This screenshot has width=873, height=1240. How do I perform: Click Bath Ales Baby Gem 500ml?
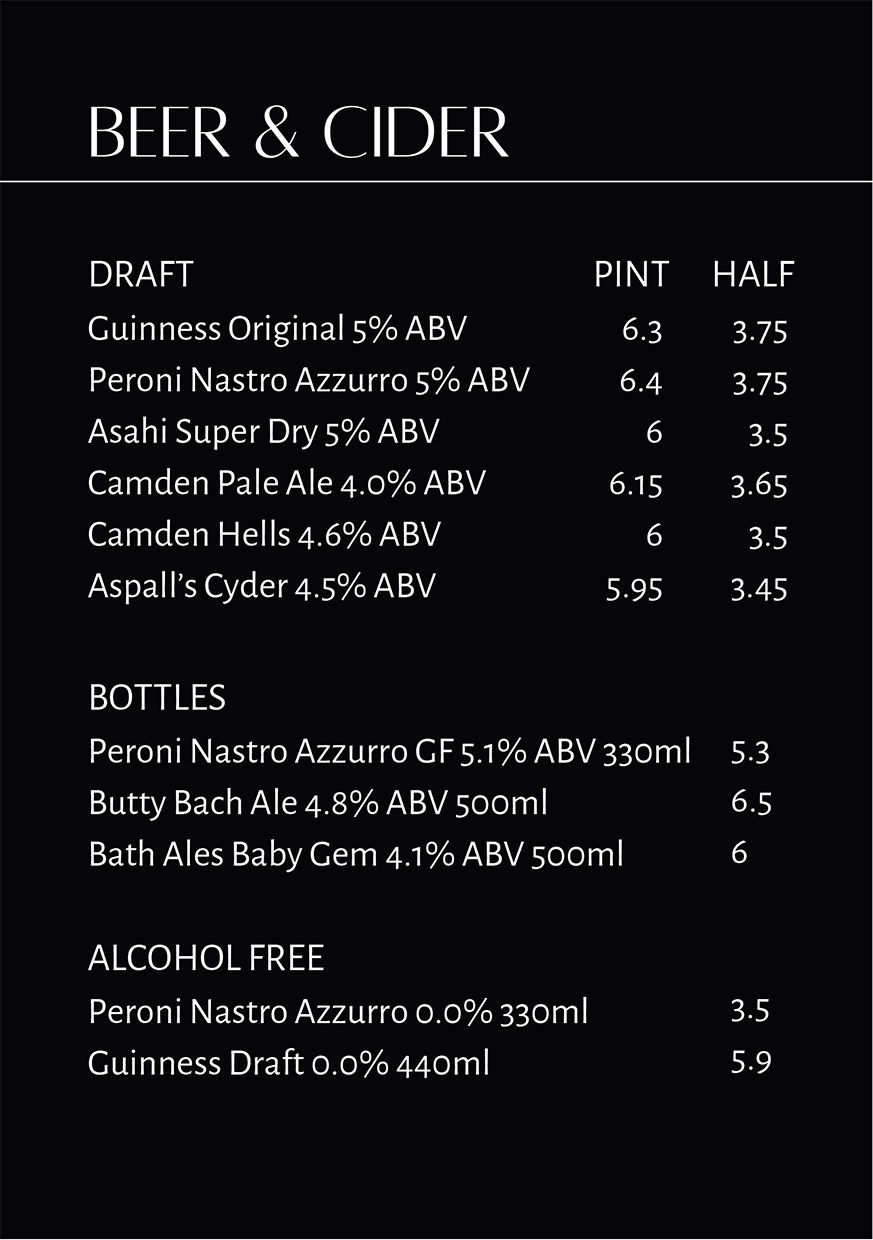355,854
